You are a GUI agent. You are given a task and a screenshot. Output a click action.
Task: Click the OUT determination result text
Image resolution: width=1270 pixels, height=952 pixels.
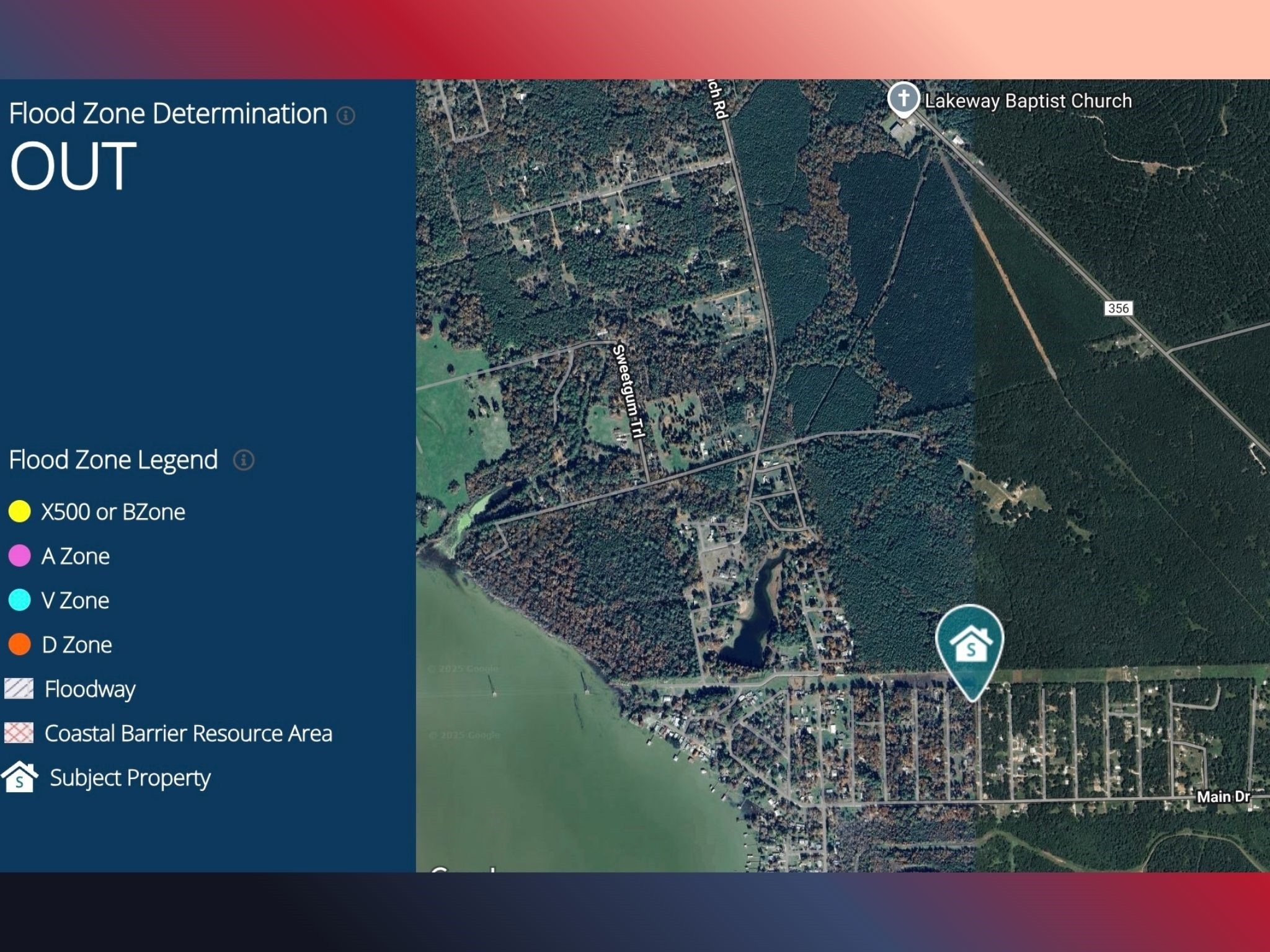73,165
